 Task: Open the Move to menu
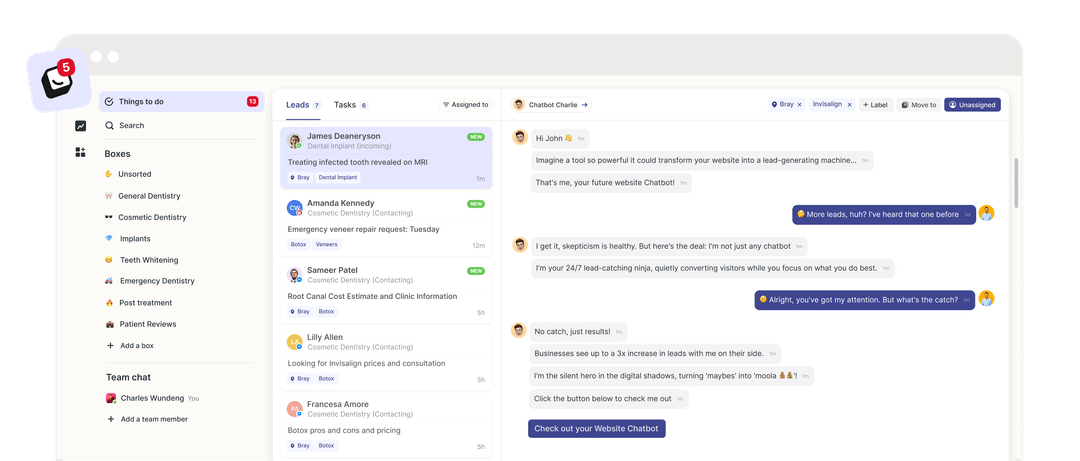(919, 105)
